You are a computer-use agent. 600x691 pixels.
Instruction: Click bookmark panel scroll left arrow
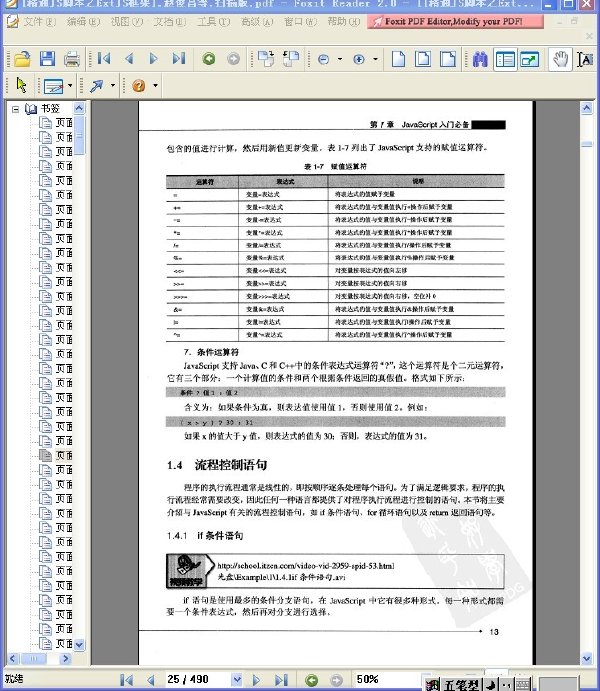click(x=12, y=658)
